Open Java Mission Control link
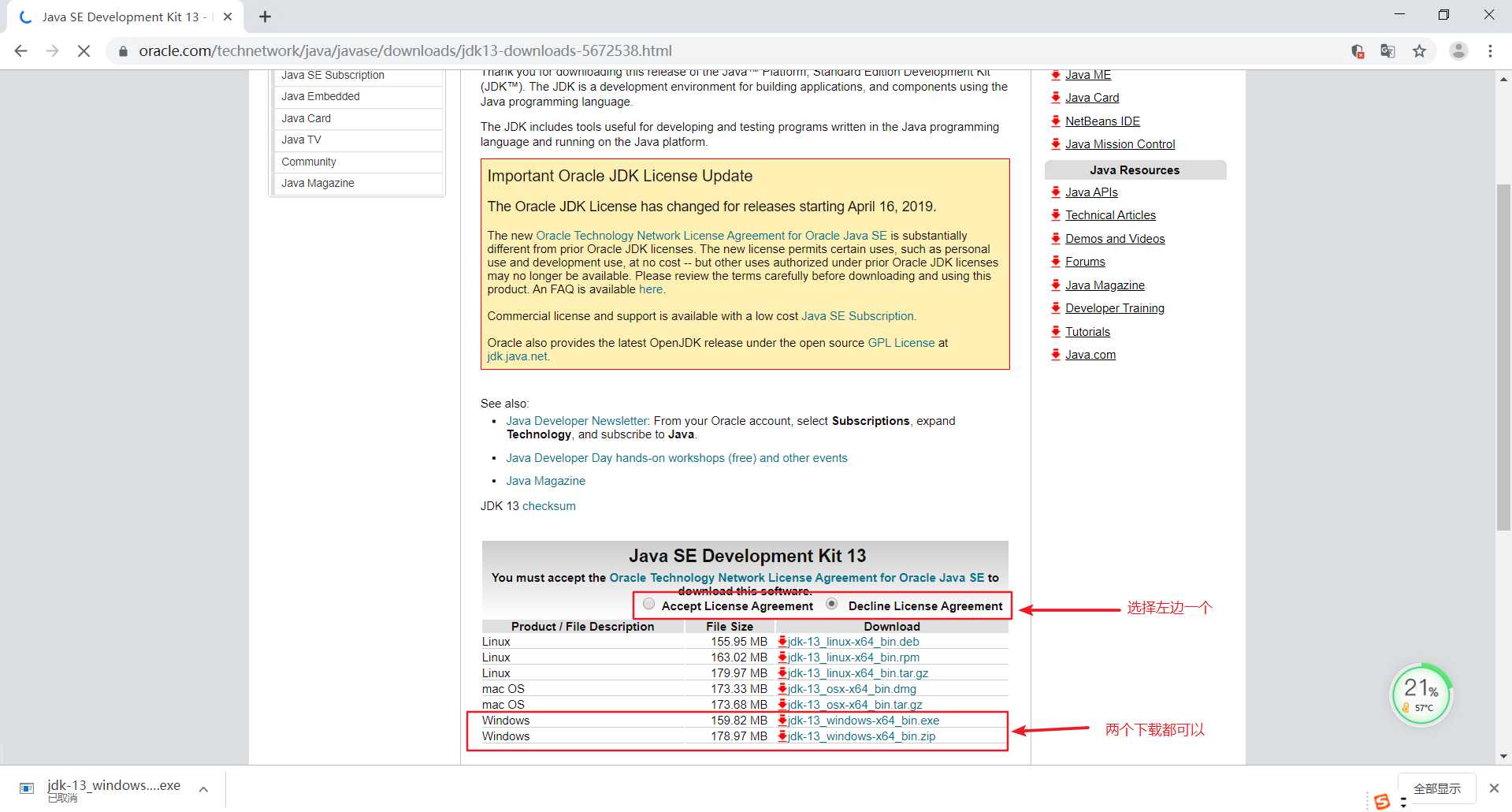Screen dimensions: 1512x812 [x=1120, y=144]
